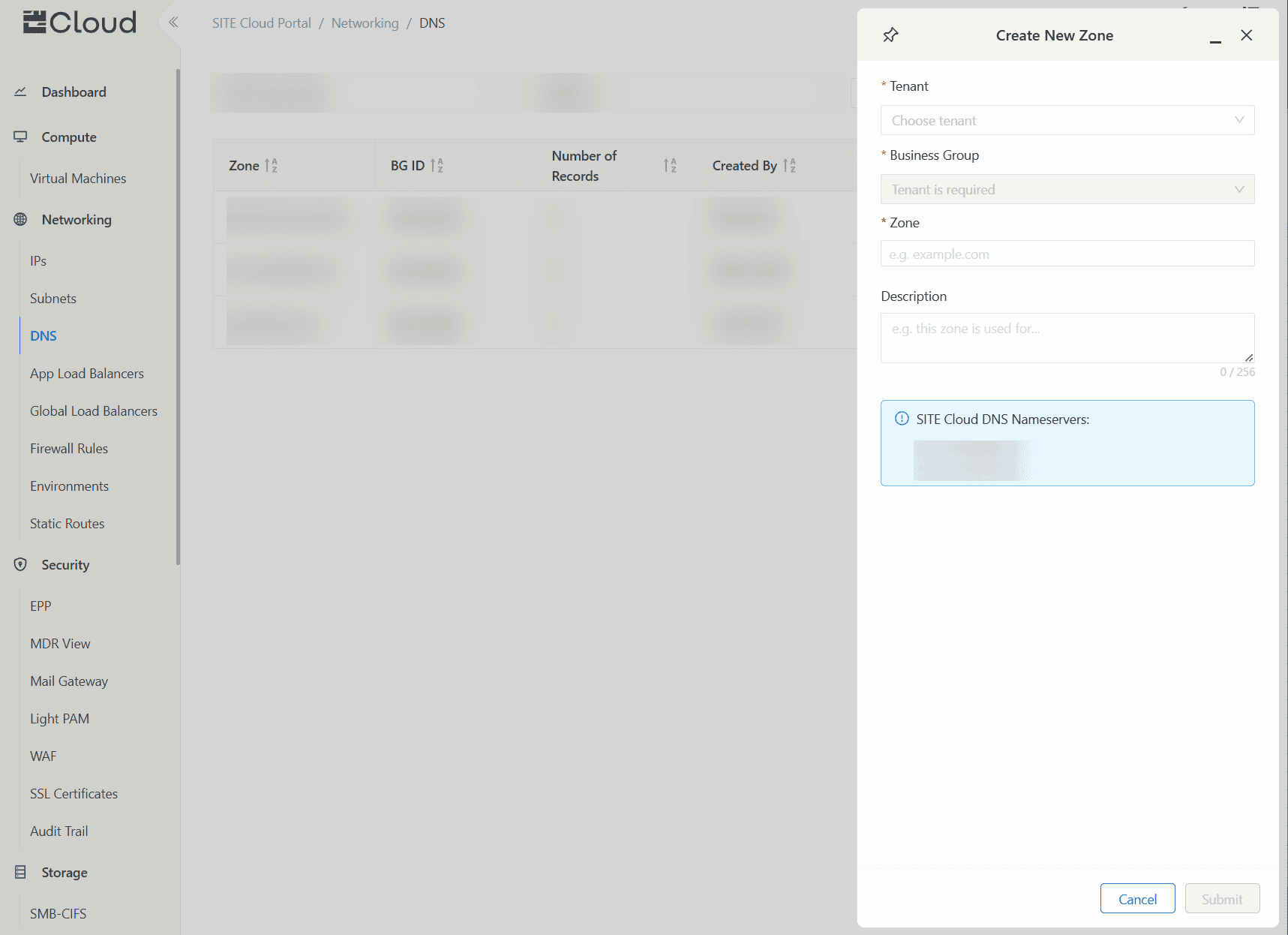Viewport: 1288px width, 935px height.
Task: Open the Business Group dropdown
Action: coord(1067,190)
